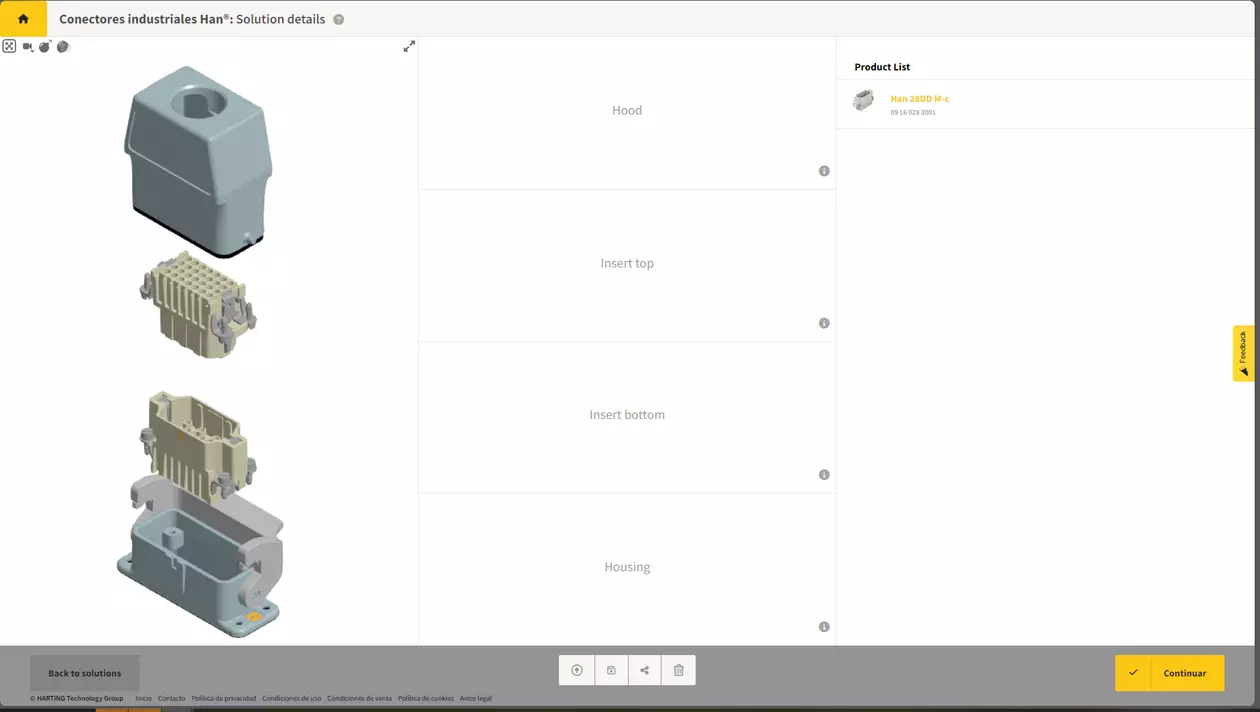This screenshot has height=712, width=1260.
Task: Click the expand fullscreen arrows above the viewer
Action: coord(409,45)
